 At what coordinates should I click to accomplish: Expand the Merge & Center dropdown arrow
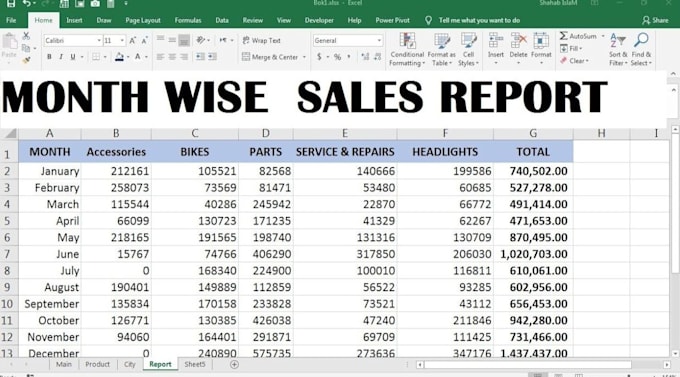click(304, 57)
